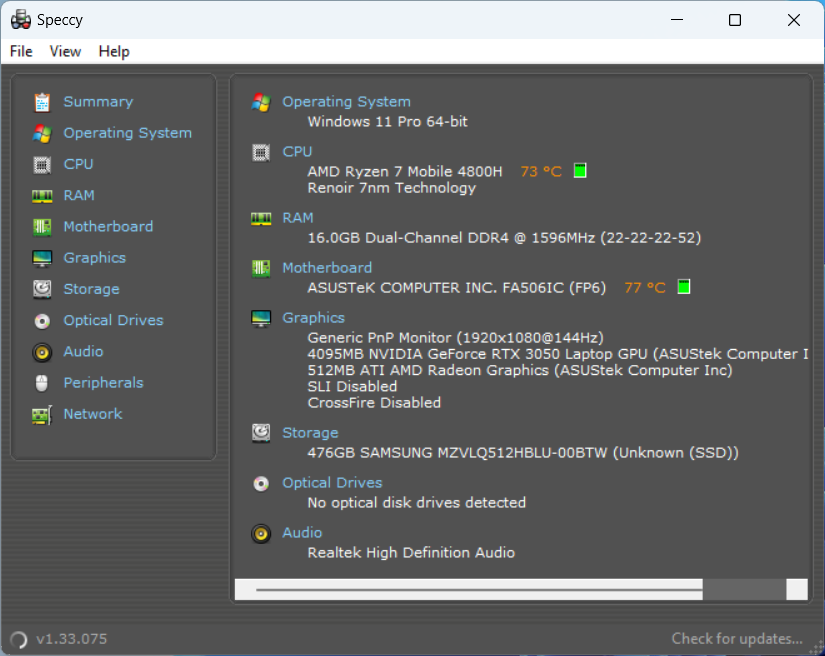825x656 pixels.
Task: Click the RAM heading link in summary
Action: coord(298,218)
